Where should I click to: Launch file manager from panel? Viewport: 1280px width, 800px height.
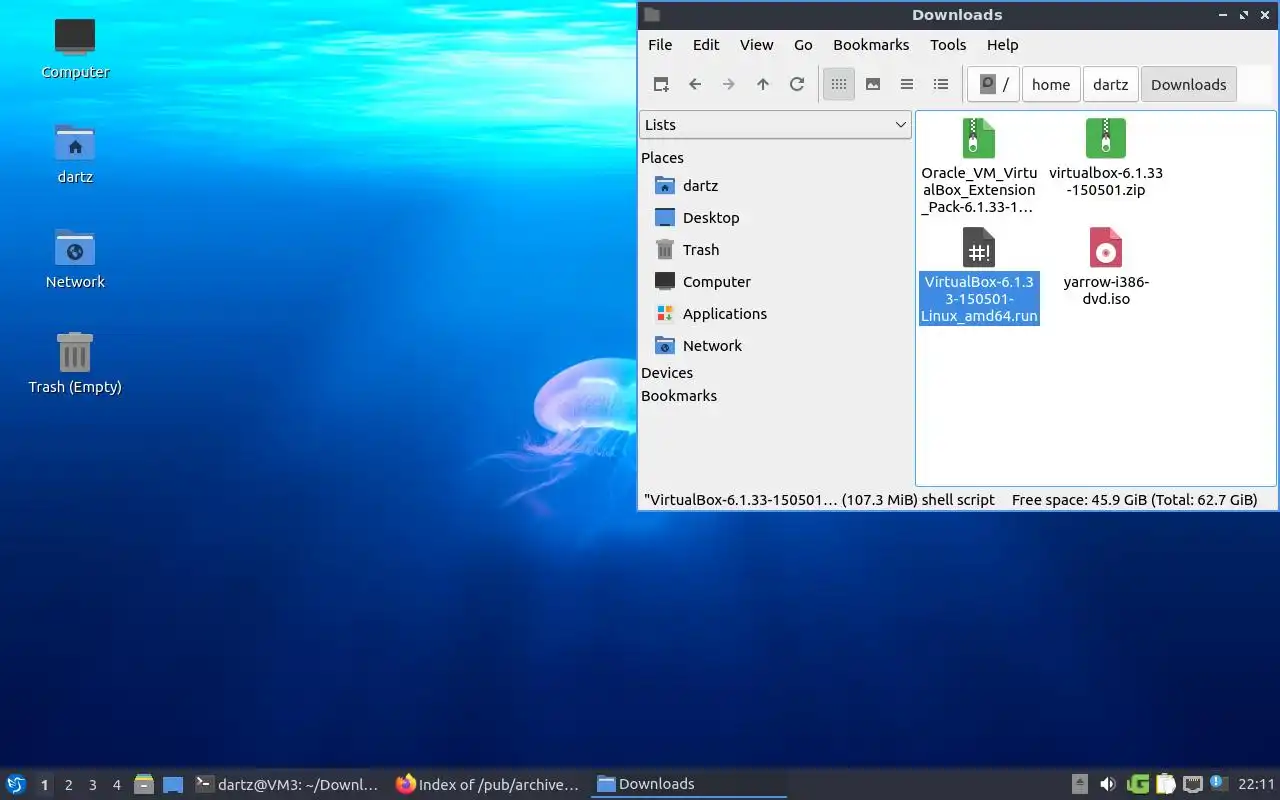(144, 785)
